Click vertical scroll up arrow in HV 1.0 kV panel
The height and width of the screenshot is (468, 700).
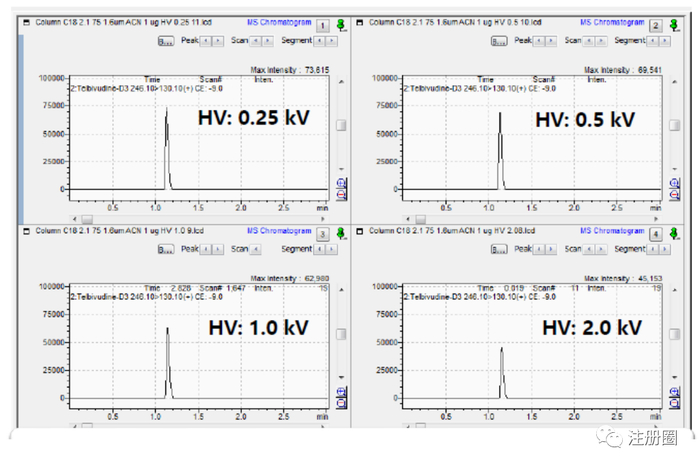coord(341,290)
